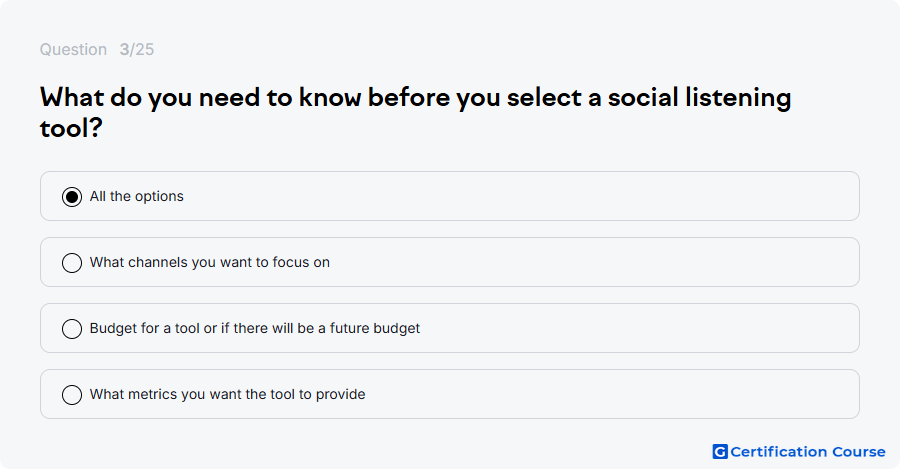Click the 'Budget for a tool' answer label

(255, 328)
